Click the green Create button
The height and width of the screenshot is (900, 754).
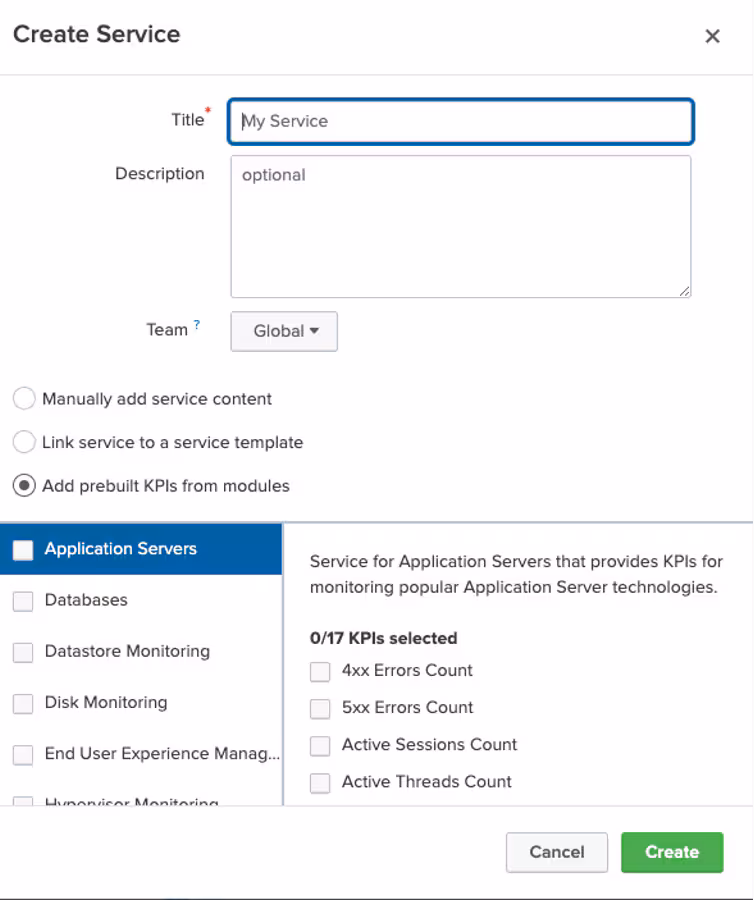coord(671,852)
